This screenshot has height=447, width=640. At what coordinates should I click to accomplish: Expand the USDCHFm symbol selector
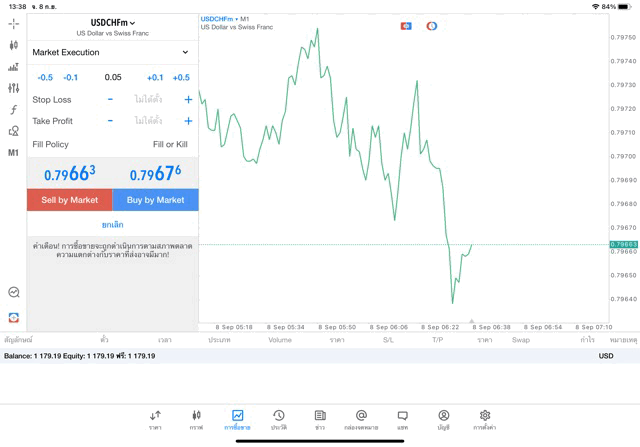[112, 22]
